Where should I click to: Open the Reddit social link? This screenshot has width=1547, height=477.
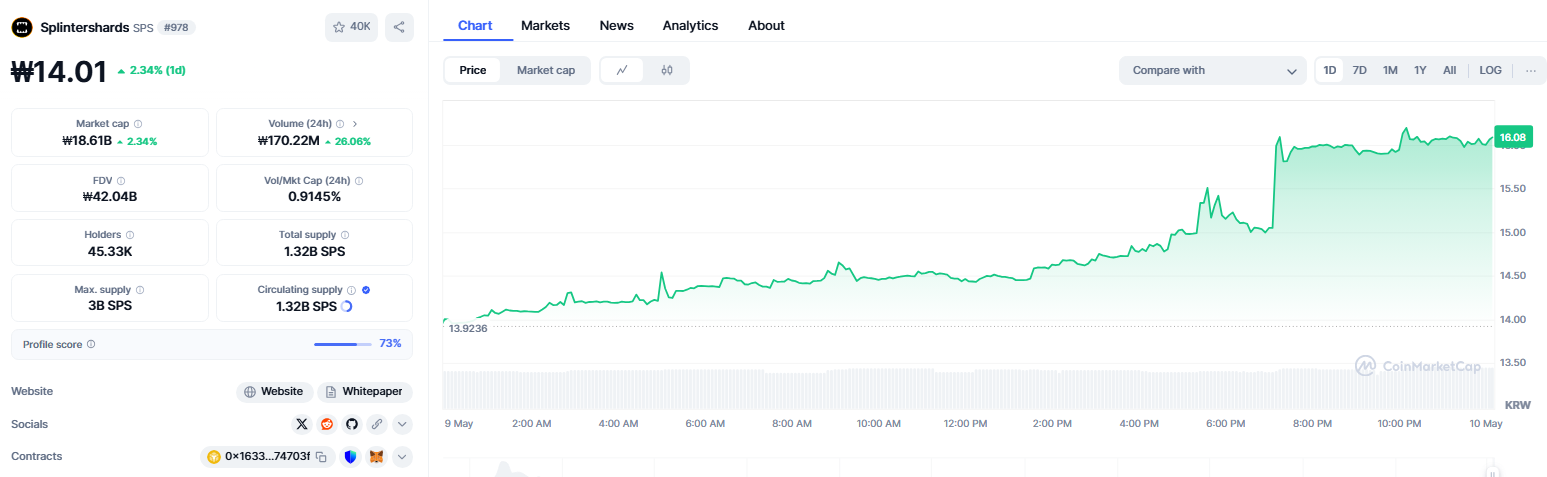(327, 424)
